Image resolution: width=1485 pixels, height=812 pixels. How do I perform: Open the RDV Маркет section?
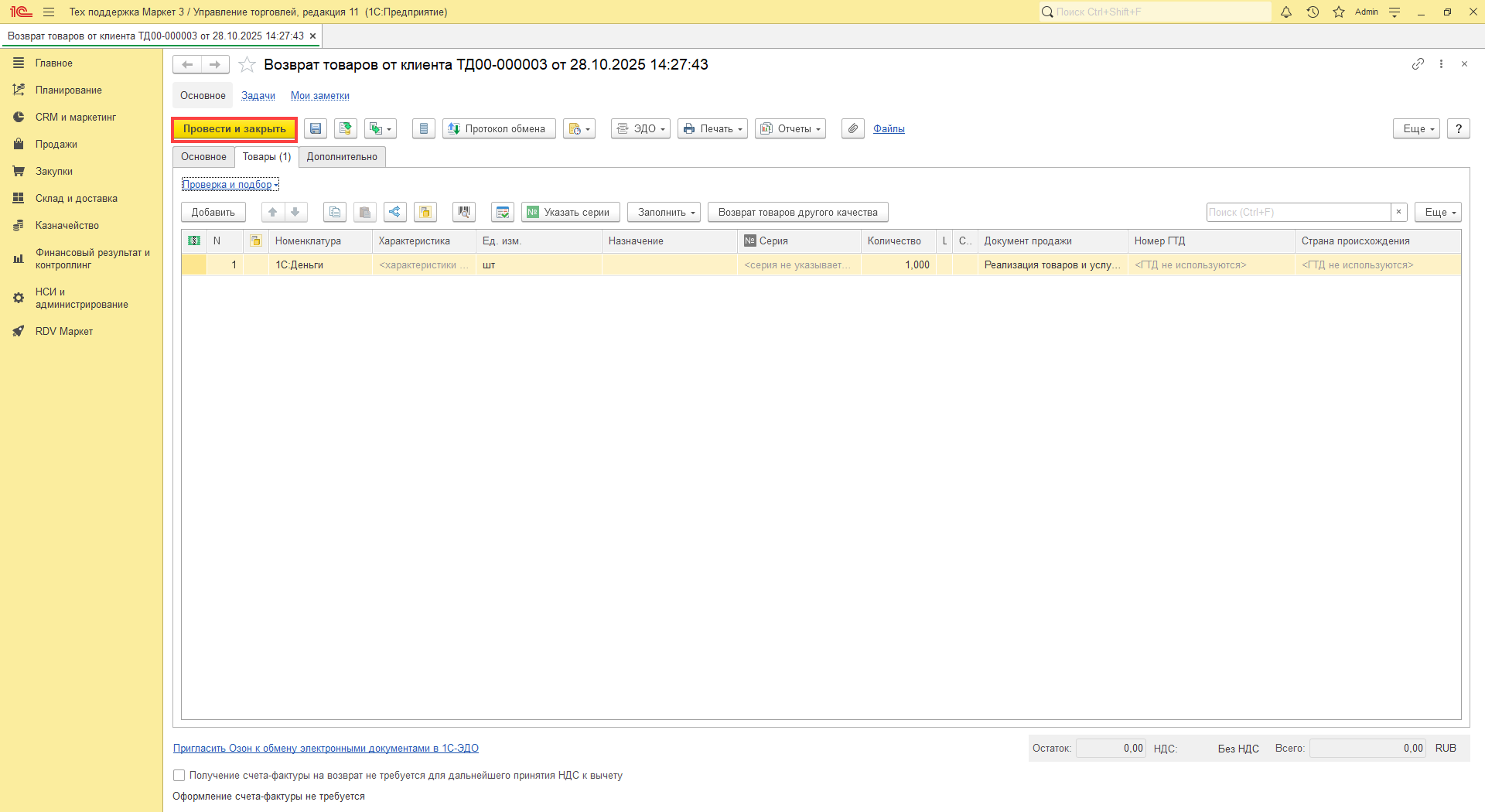click(x=64, y=331)
